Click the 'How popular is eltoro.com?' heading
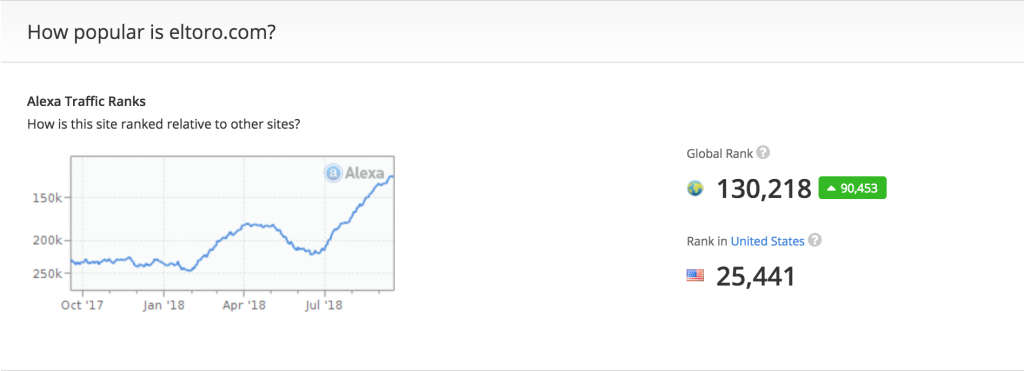 (x=152, y=31)
